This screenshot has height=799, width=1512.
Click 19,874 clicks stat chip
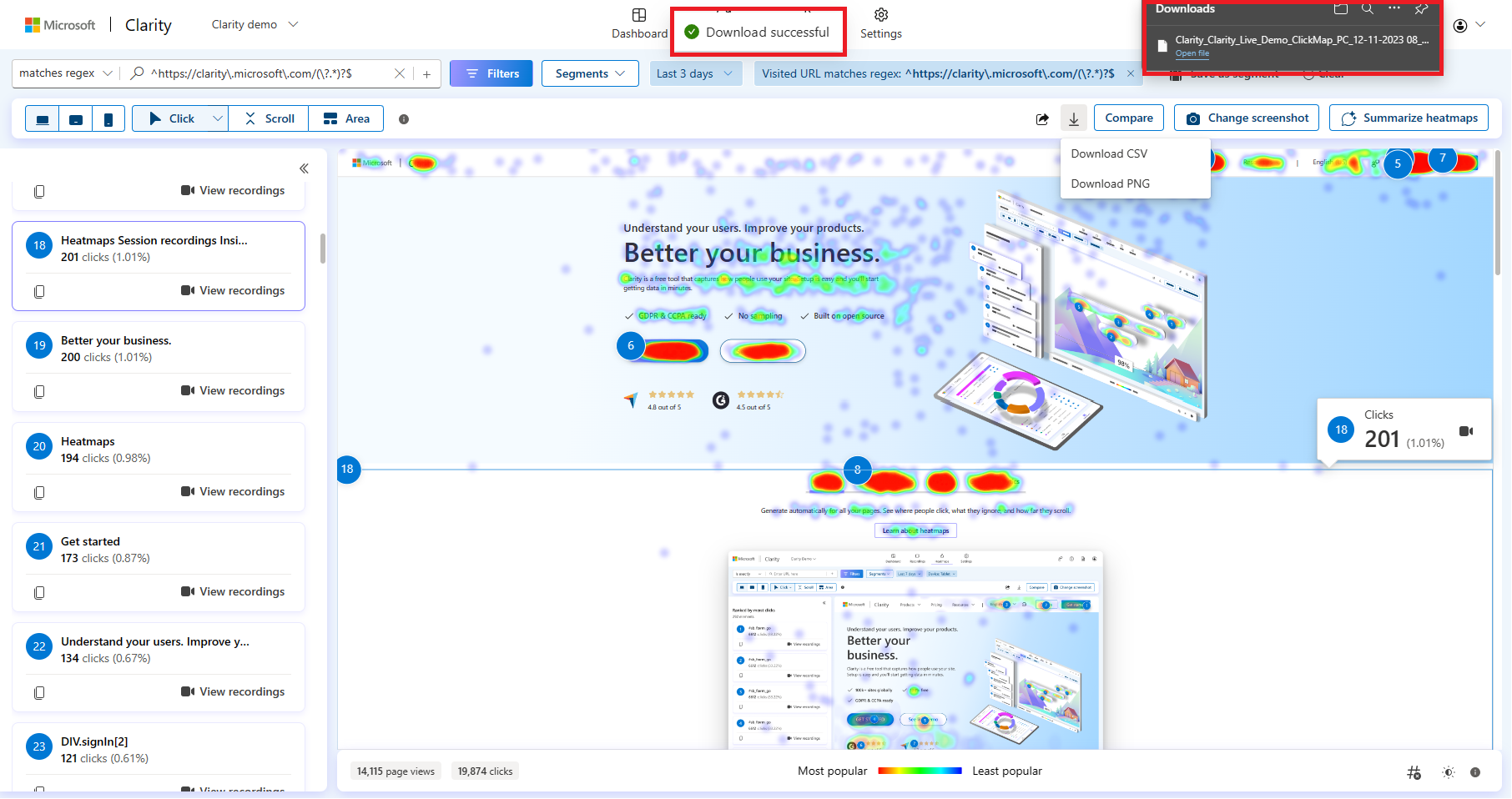[x=485, y=771]
